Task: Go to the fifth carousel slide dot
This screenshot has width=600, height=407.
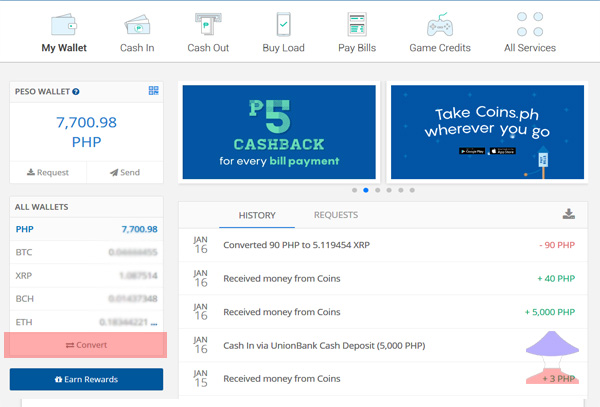Action: (x=401, y=190)
